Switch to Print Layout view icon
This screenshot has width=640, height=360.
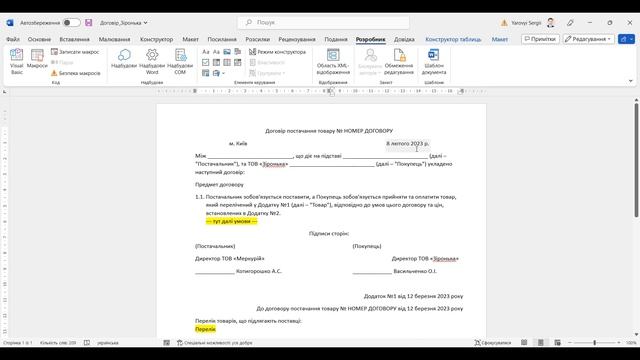point(540,343)
